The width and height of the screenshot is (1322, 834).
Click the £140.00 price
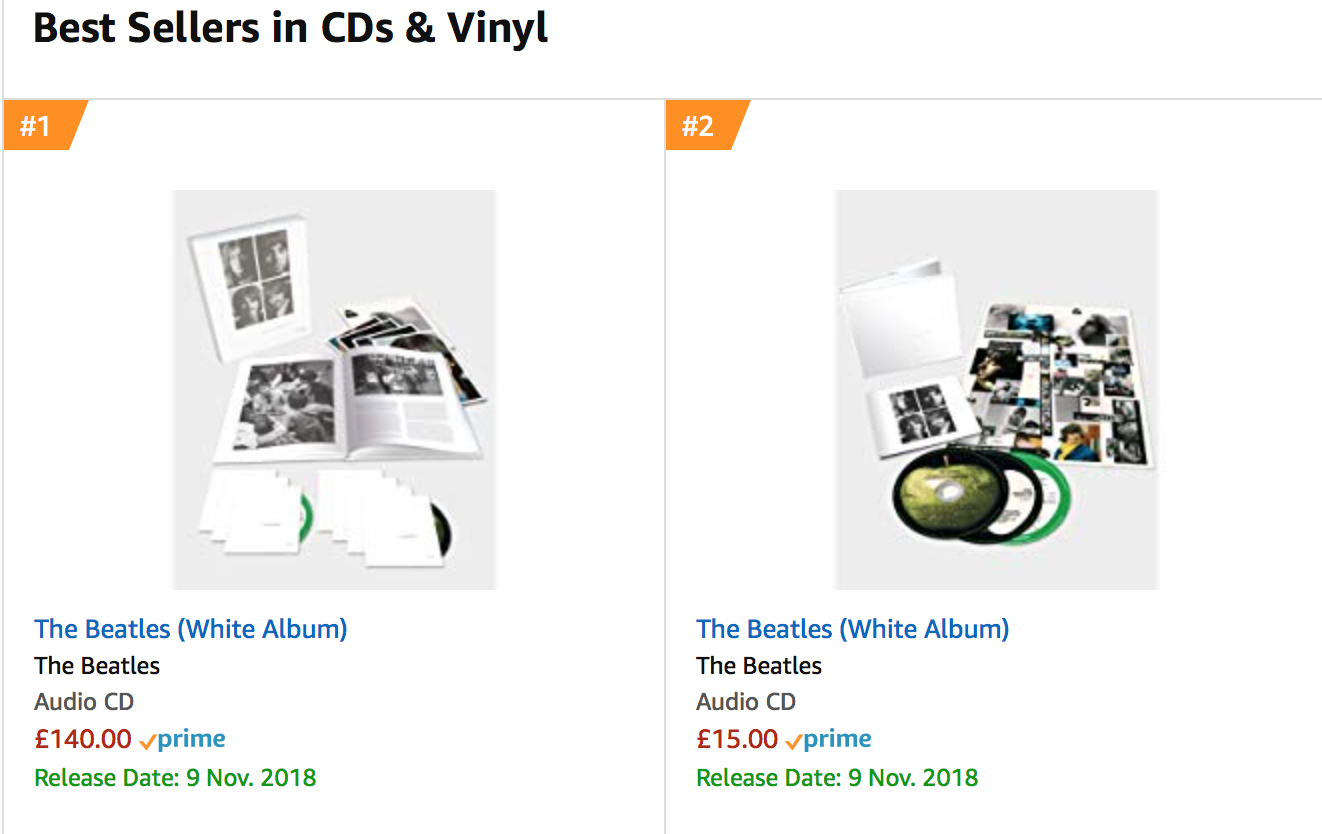[x=83, y=740]
